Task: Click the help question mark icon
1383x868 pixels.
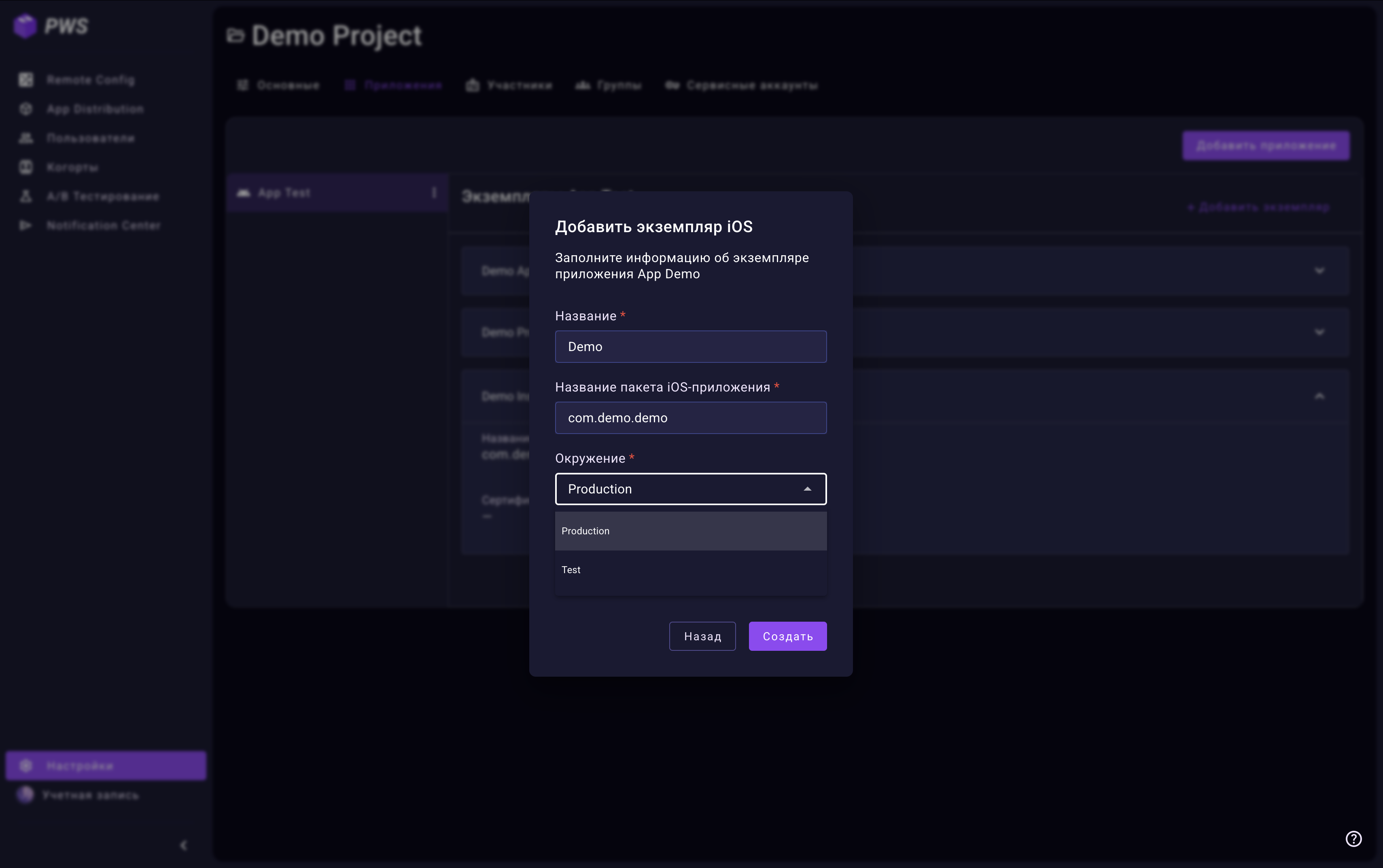Action: click(x=1353, y=839)
